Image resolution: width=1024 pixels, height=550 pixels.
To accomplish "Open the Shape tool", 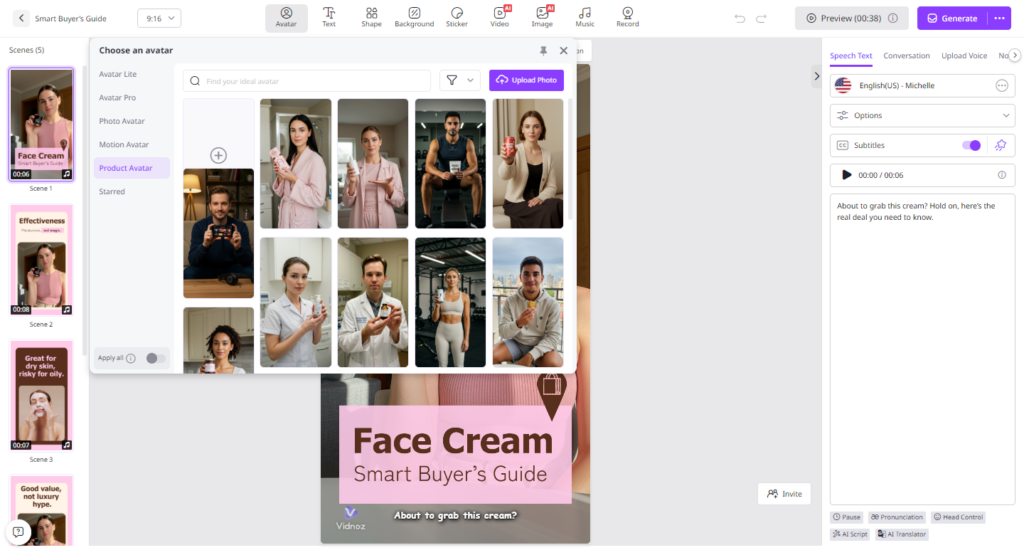I will 371,18.
